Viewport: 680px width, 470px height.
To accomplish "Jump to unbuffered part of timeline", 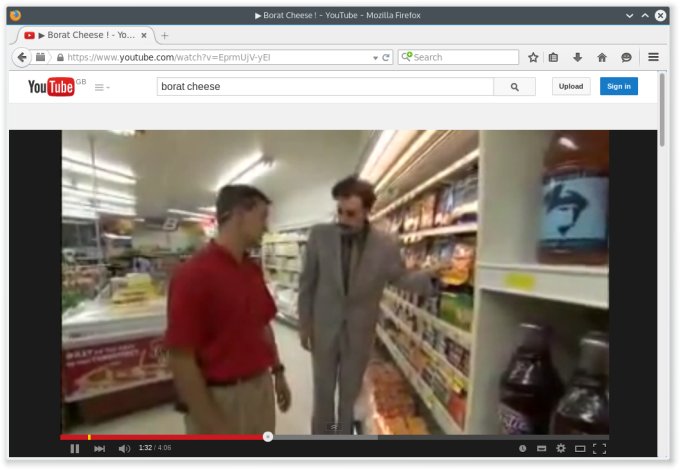I will coord(493,437).
